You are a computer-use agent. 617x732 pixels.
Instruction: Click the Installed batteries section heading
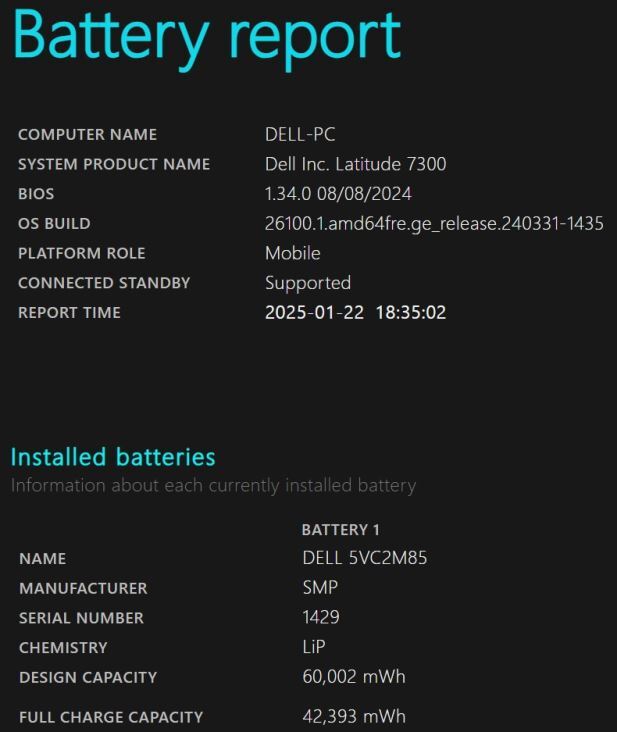[x=113, y=458]
